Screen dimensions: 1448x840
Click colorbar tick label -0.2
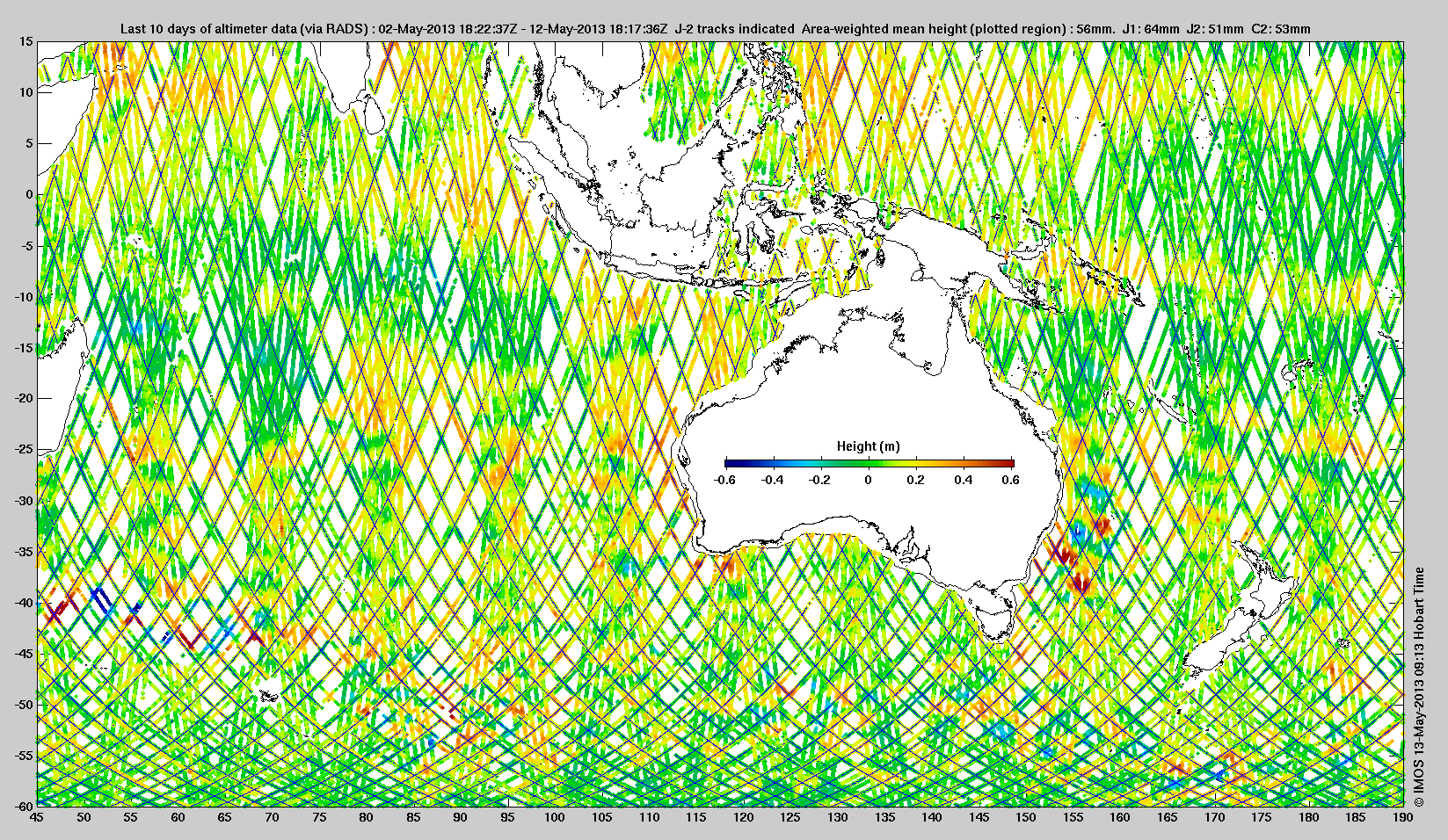coord(821,481)
